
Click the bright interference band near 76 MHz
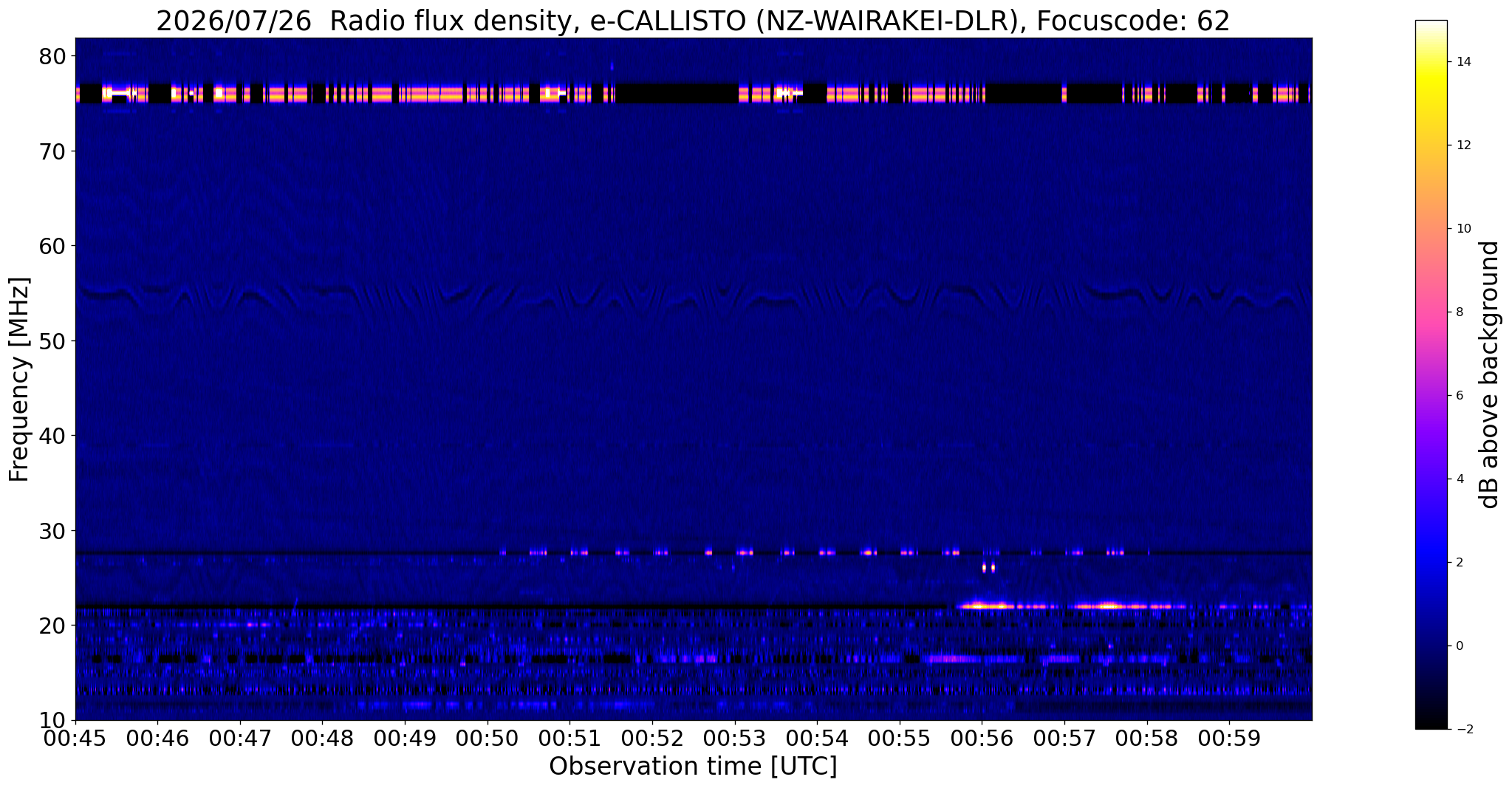(693, 94)
